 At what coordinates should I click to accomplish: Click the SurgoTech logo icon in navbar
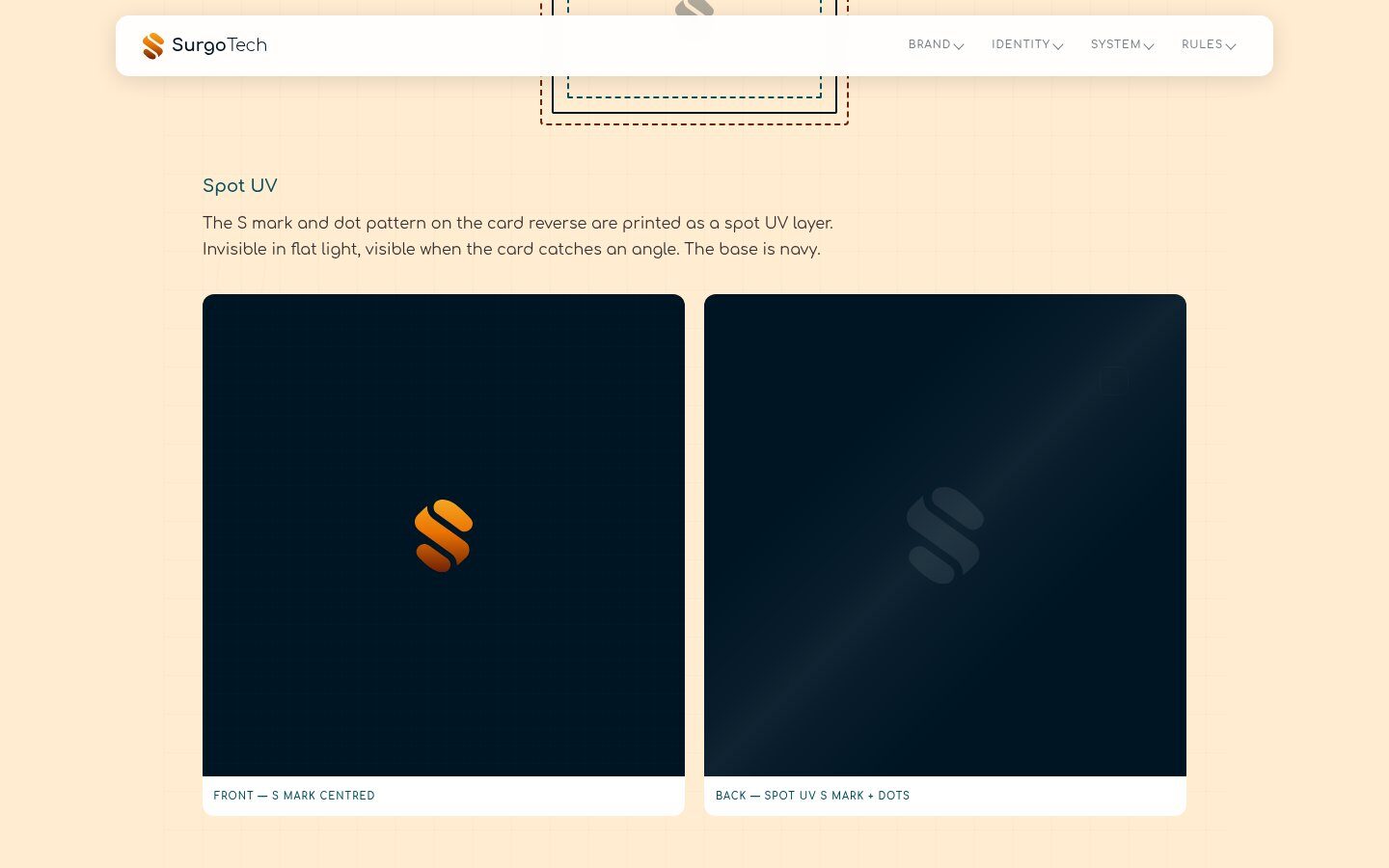coord(153,45)
